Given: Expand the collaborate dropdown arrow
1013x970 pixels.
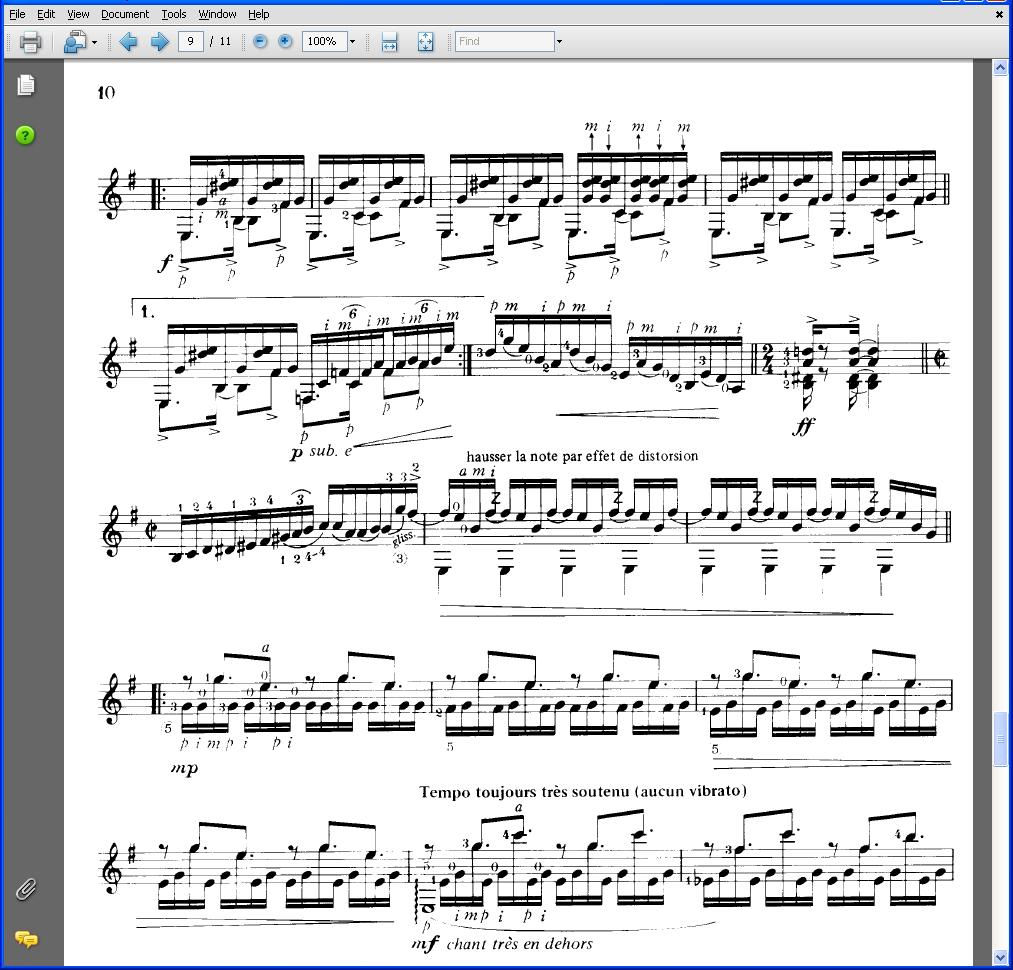Looking at the screenshot, I should (94, 43).
